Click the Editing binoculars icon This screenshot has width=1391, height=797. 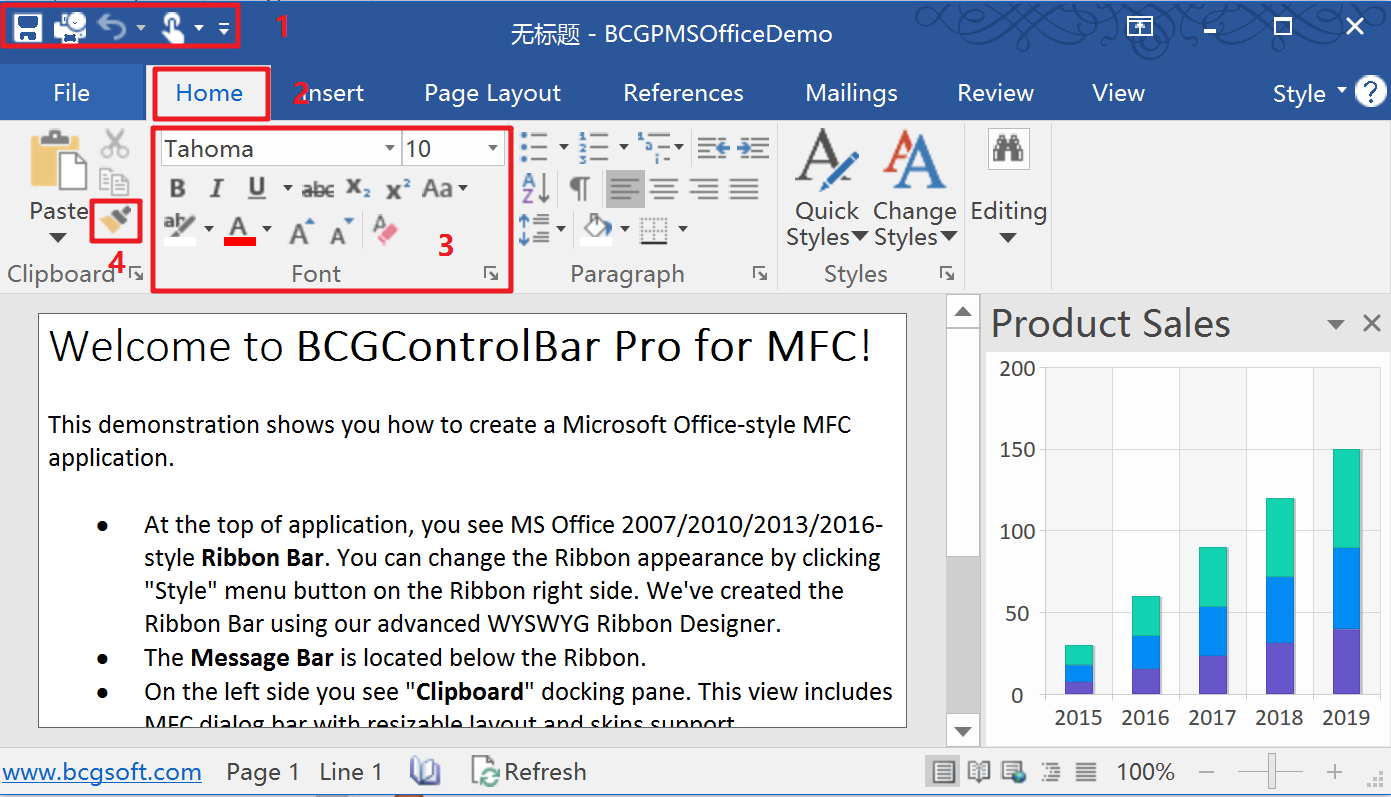(1008, 150)
